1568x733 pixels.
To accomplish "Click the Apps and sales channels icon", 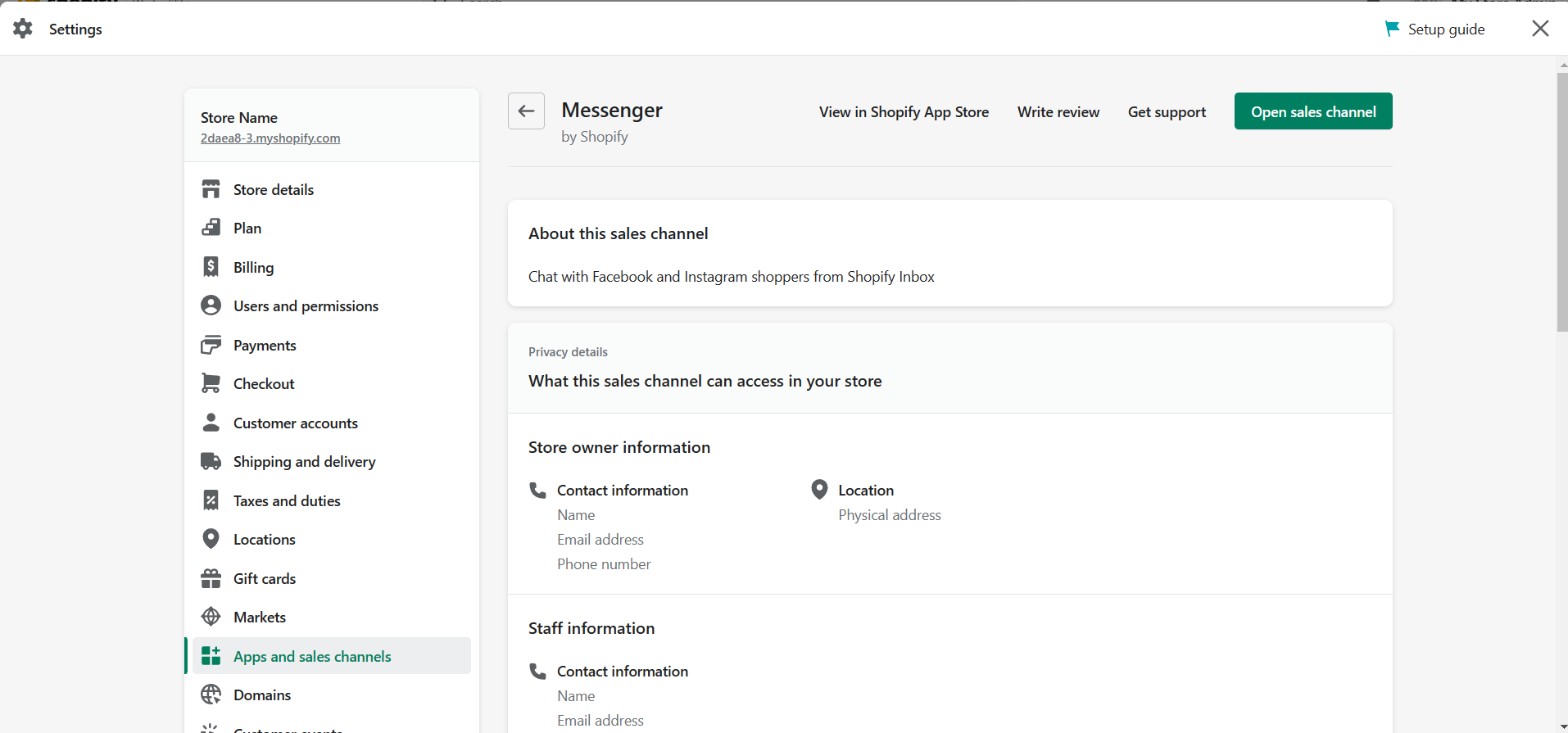I will tap(211, 656).
